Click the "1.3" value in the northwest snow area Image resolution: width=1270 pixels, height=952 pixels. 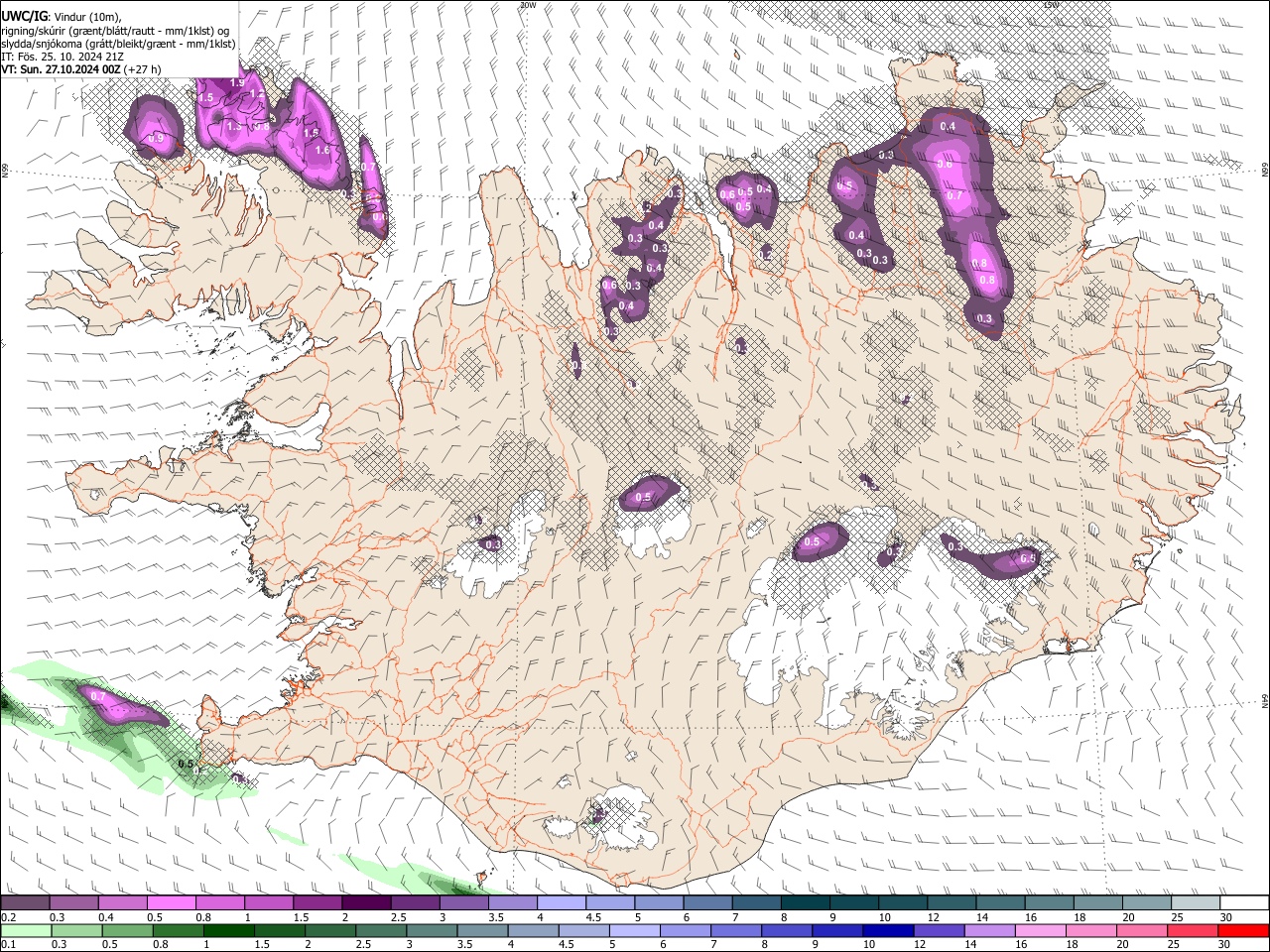234,127
